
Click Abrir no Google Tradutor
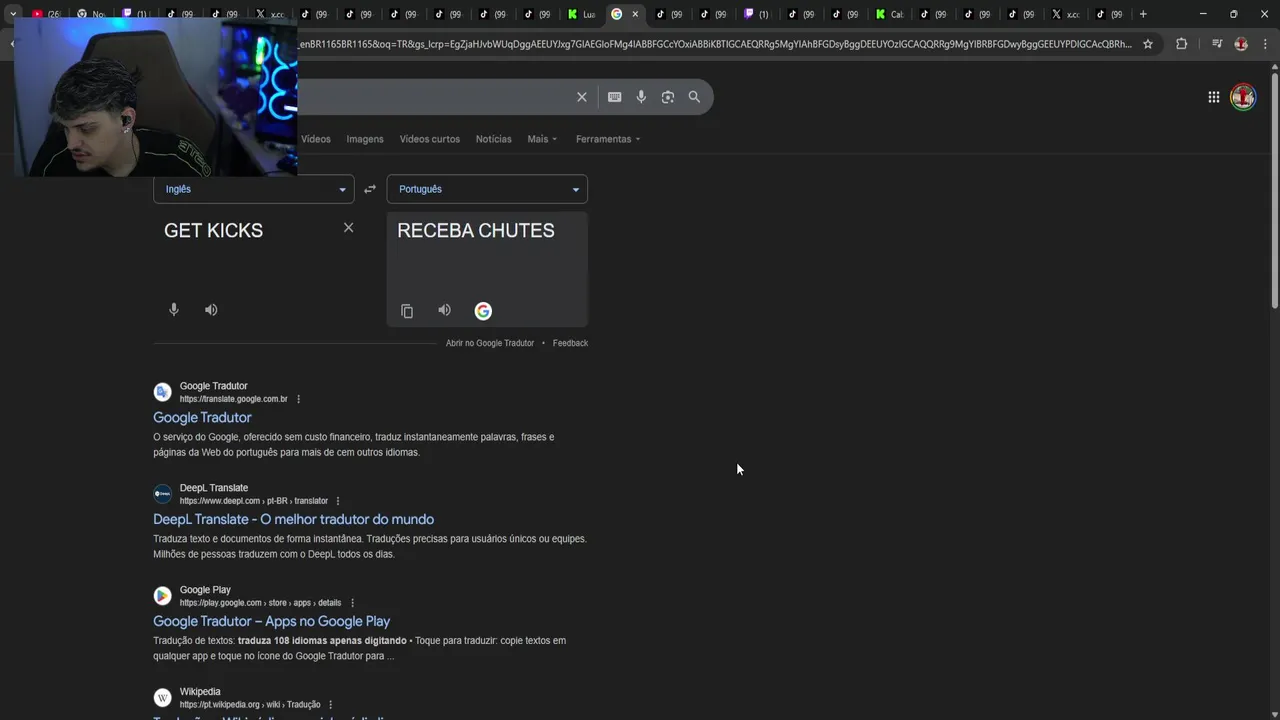point(490,343)
